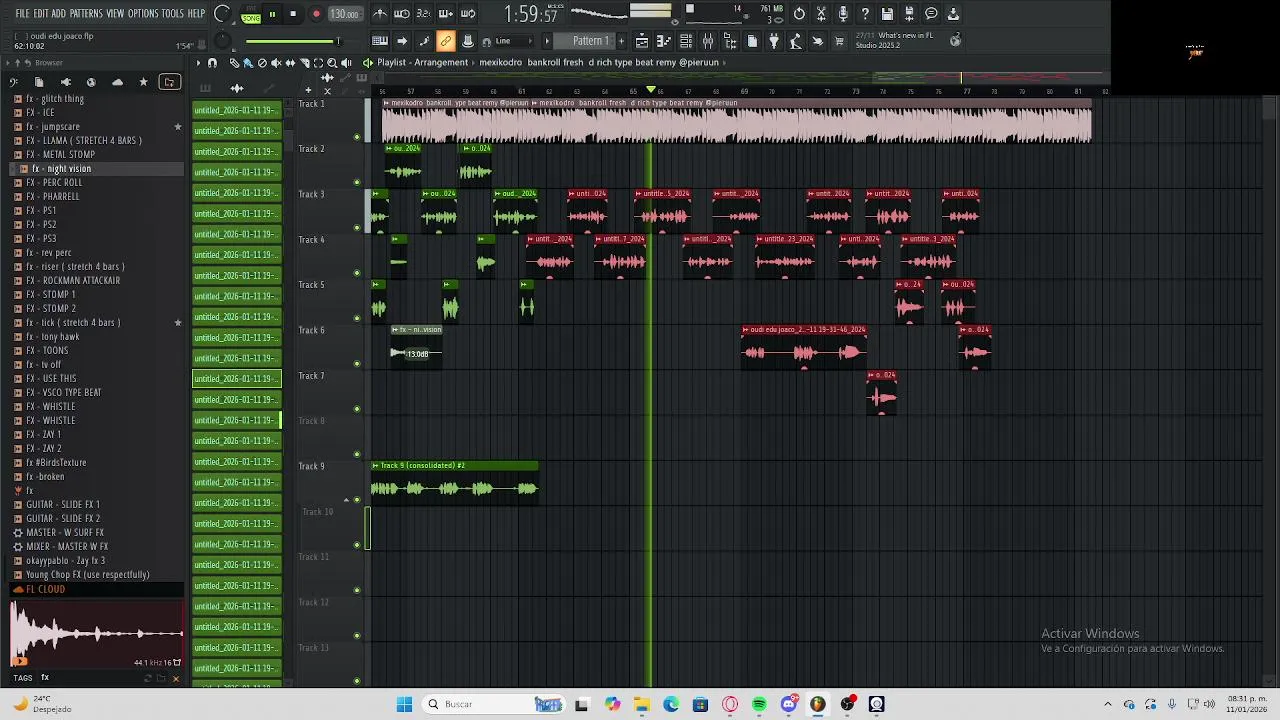Mute Track 6 using its green dot
The image size is (1280, 720).
pos(357,363)
